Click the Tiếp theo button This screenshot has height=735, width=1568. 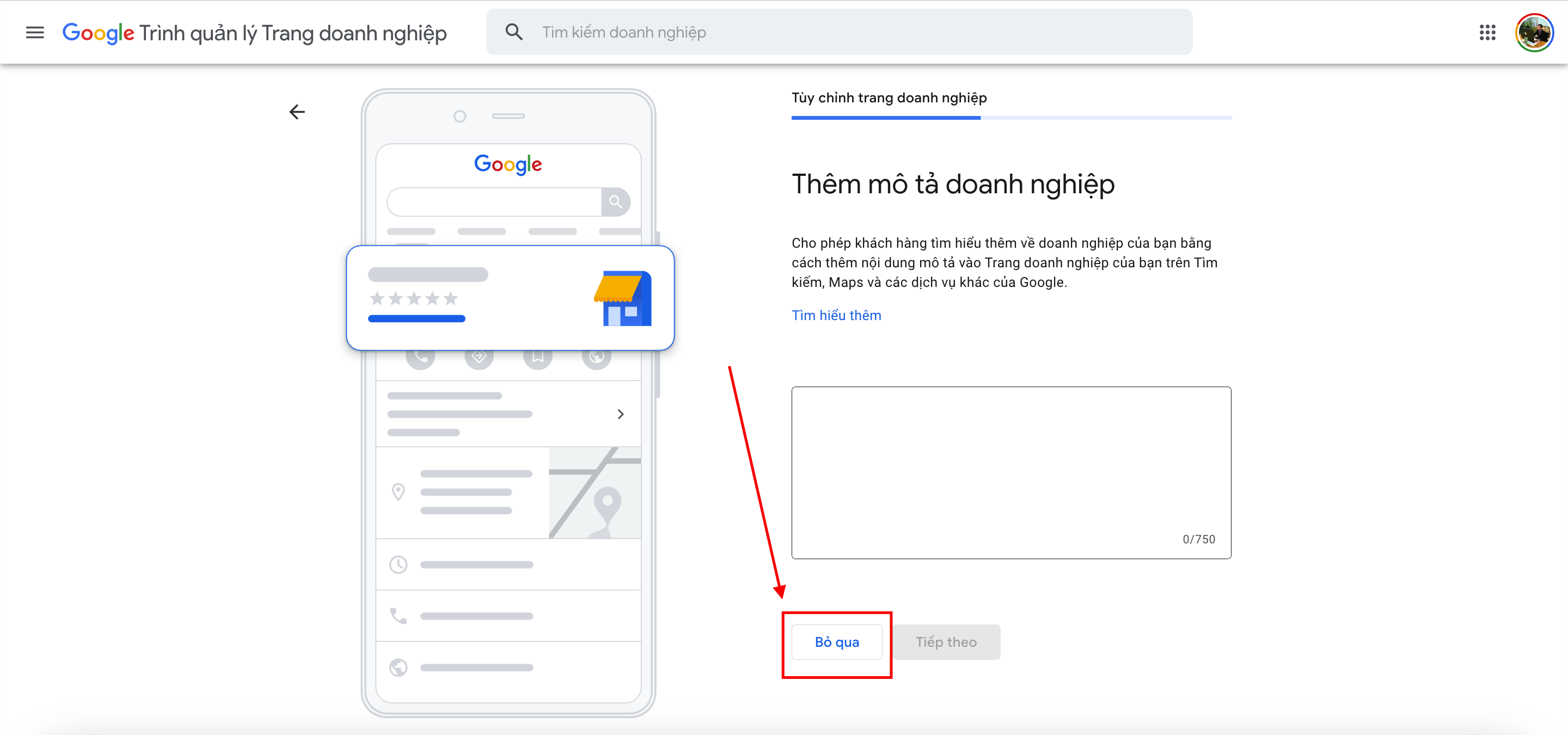tap(947, 642)
